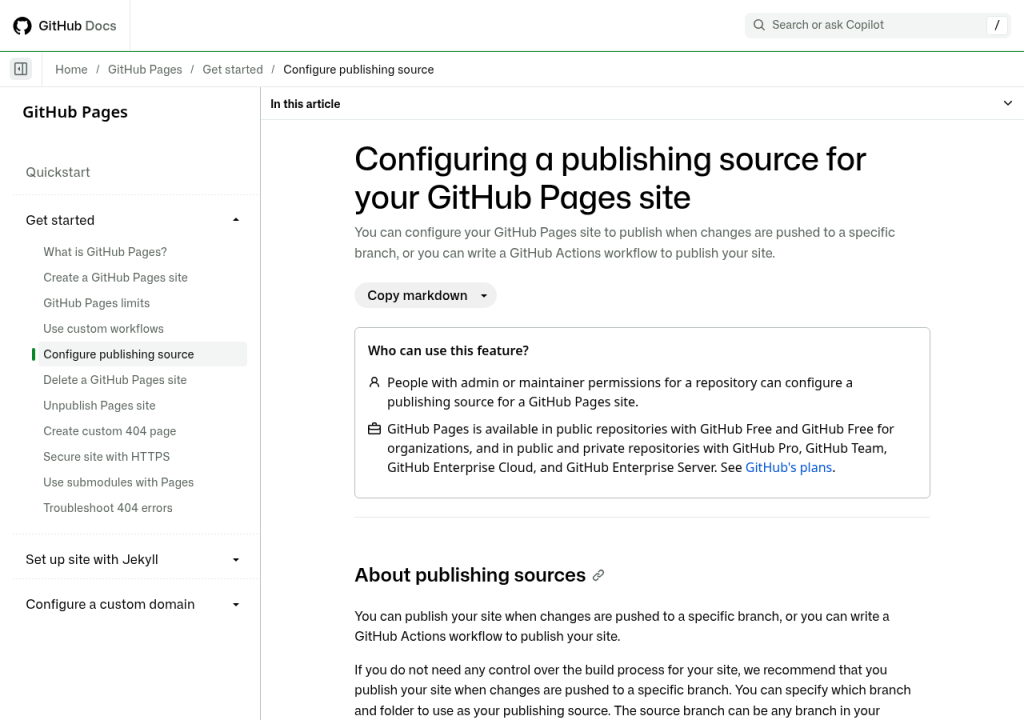1024x720 pixels.
Task: Open Troubleshoot 404 errors article
Action: pos(108,507)
